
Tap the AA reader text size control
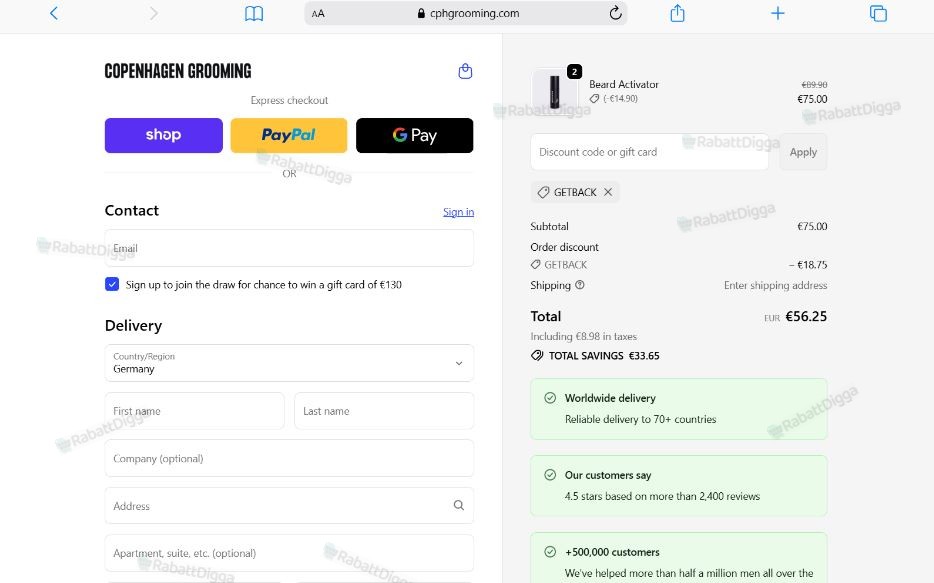click(x=318, y=13)
